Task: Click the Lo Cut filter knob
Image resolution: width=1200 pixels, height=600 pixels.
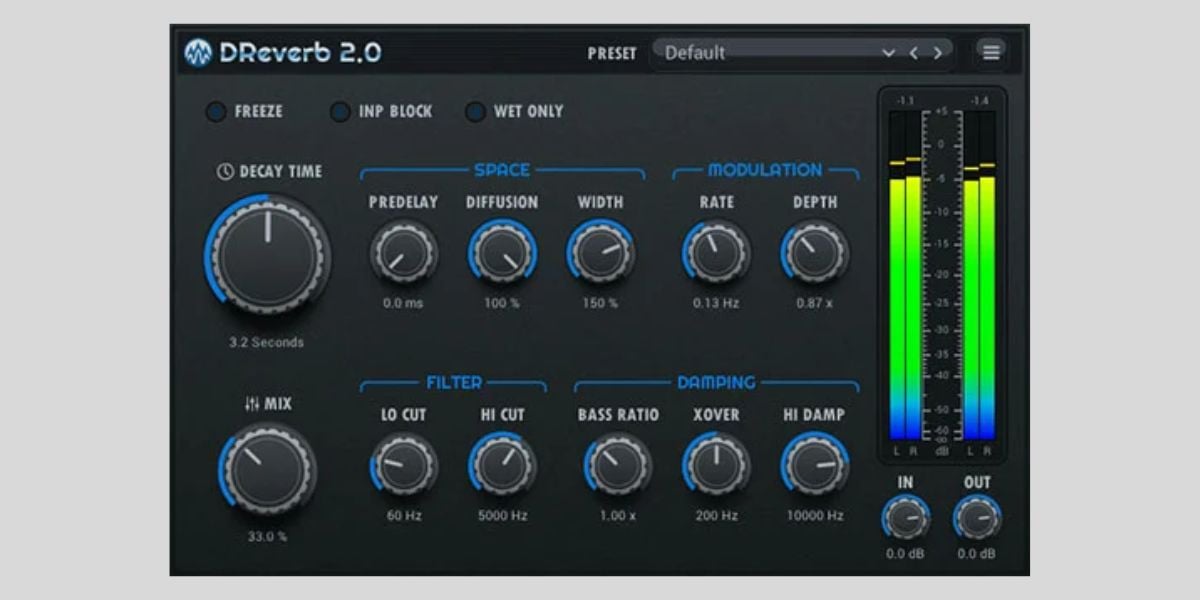Action: 403,466
